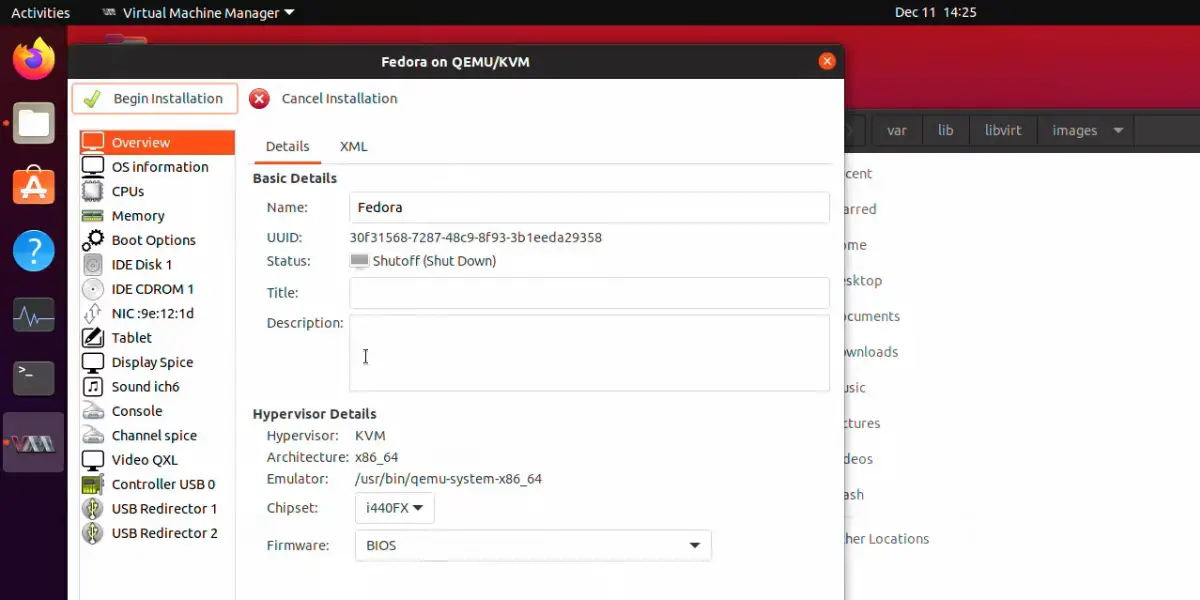Click the Begin Installation checkmark icon
The image size is (1200, 600).
92,99
